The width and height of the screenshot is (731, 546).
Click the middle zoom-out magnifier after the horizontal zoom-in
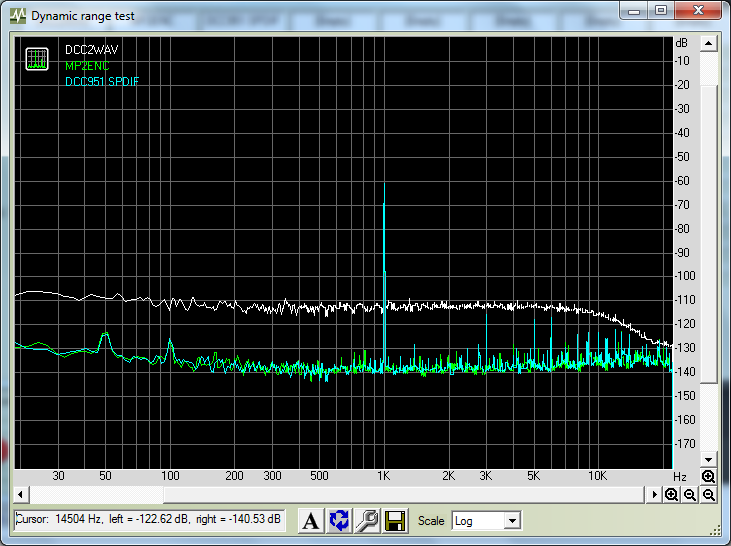pyautogui.click(x=690, y=495)
